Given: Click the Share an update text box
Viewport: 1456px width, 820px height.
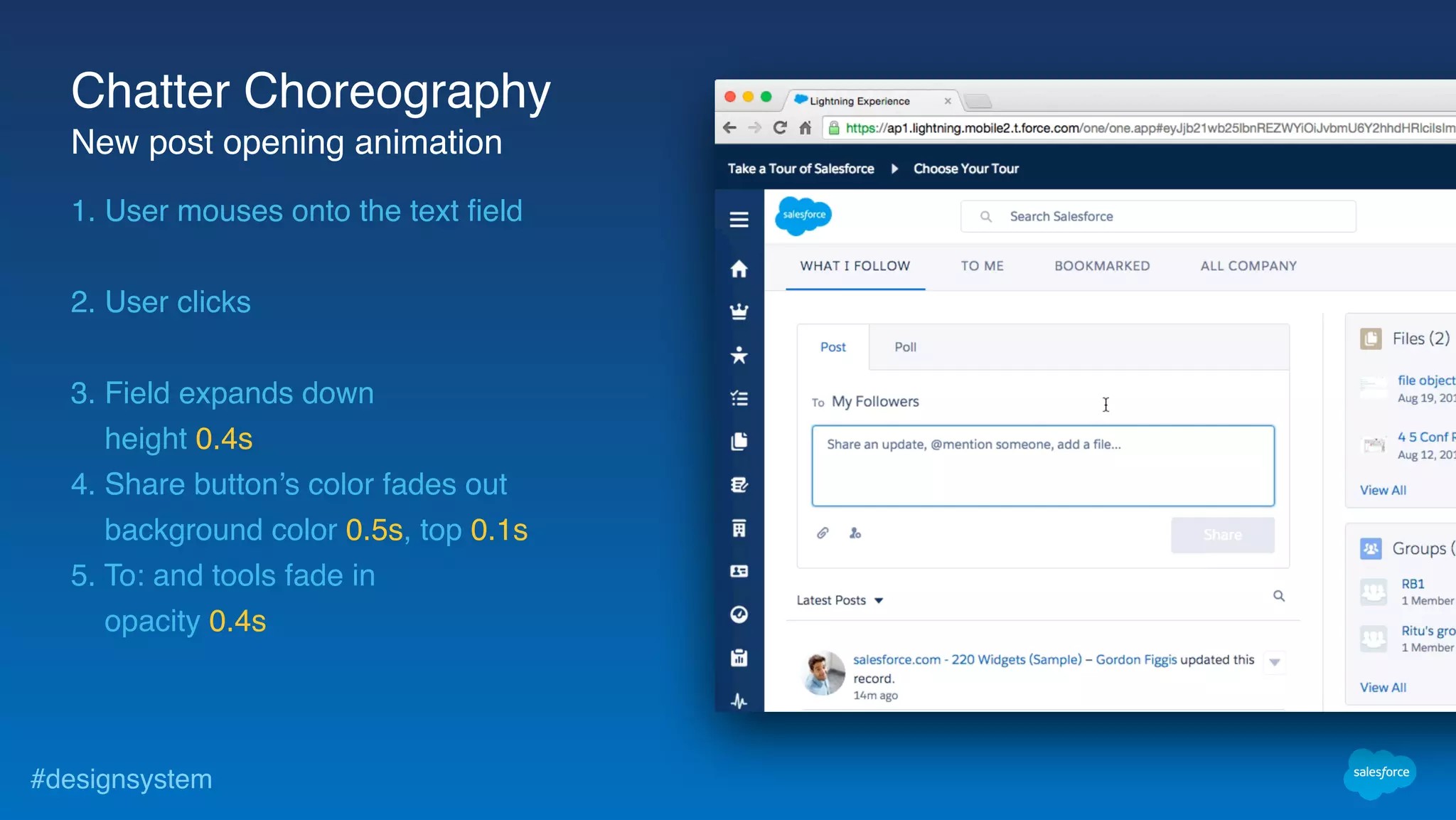Looking at the screenshot, I should (x=1043, y=466).
